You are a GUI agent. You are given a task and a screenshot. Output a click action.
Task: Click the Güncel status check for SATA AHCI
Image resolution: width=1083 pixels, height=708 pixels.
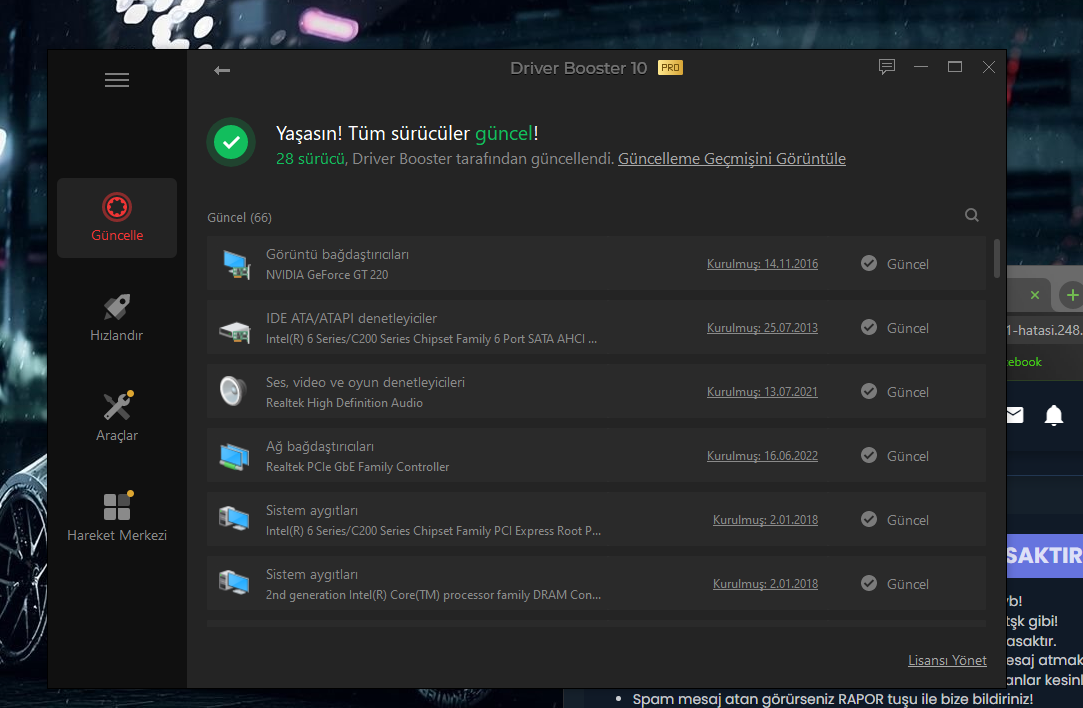point(869,327)
